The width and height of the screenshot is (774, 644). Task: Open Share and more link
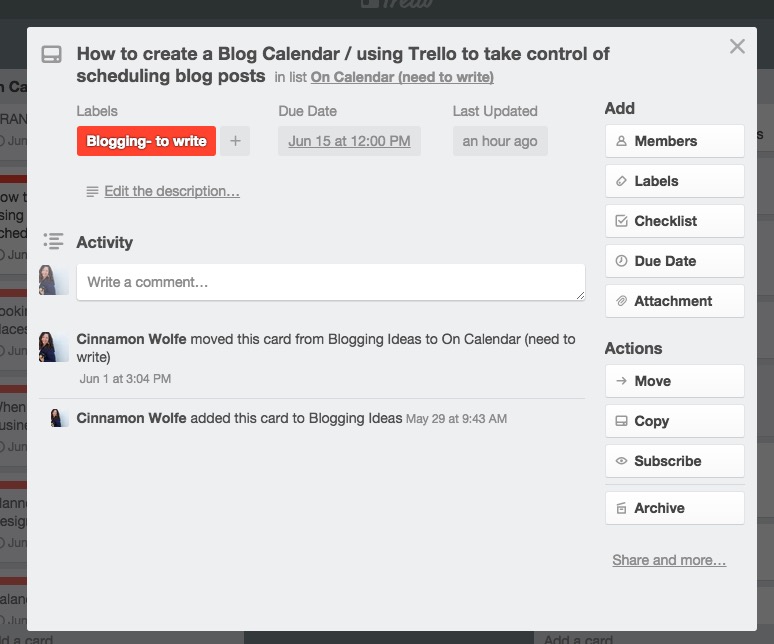click(669, 560)
